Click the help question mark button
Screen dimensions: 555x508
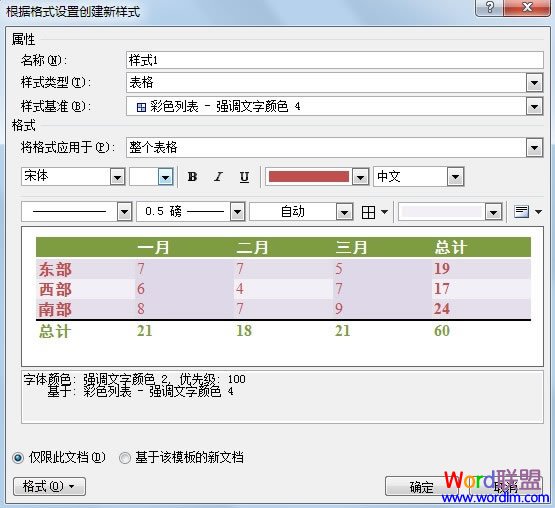coord(490,7)
